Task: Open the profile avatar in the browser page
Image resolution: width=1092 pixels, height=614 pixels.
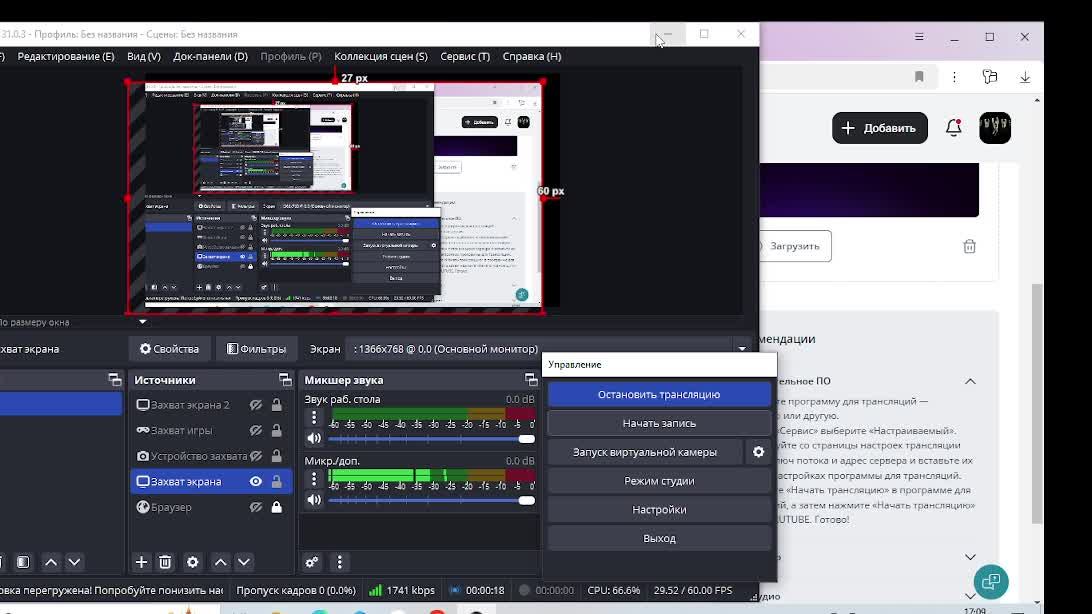Action: [995, 128]
